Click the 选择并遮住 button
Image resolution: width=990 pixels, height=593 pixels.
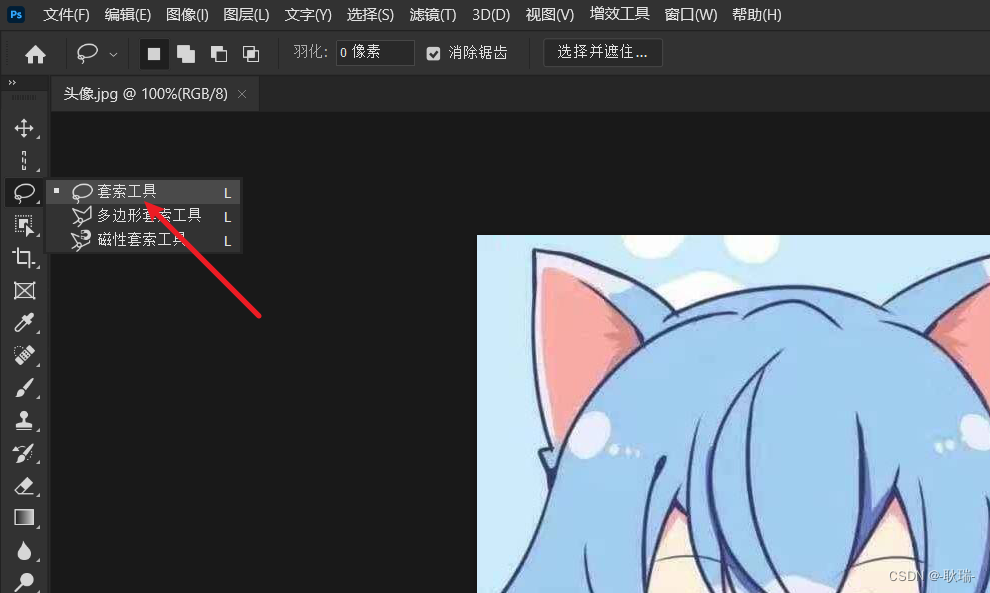[602, 52]
